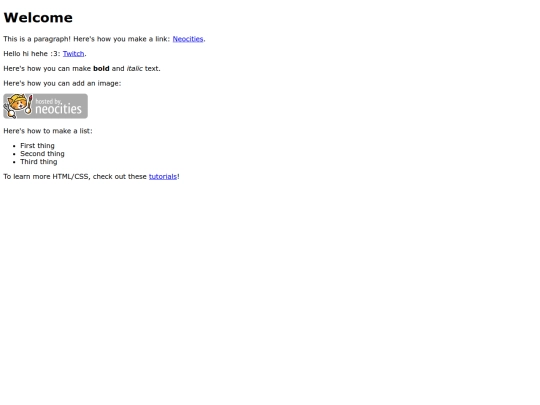
Task: Select the 'First thing' list item
Action: pyautogui.click(x=37, y=146)
